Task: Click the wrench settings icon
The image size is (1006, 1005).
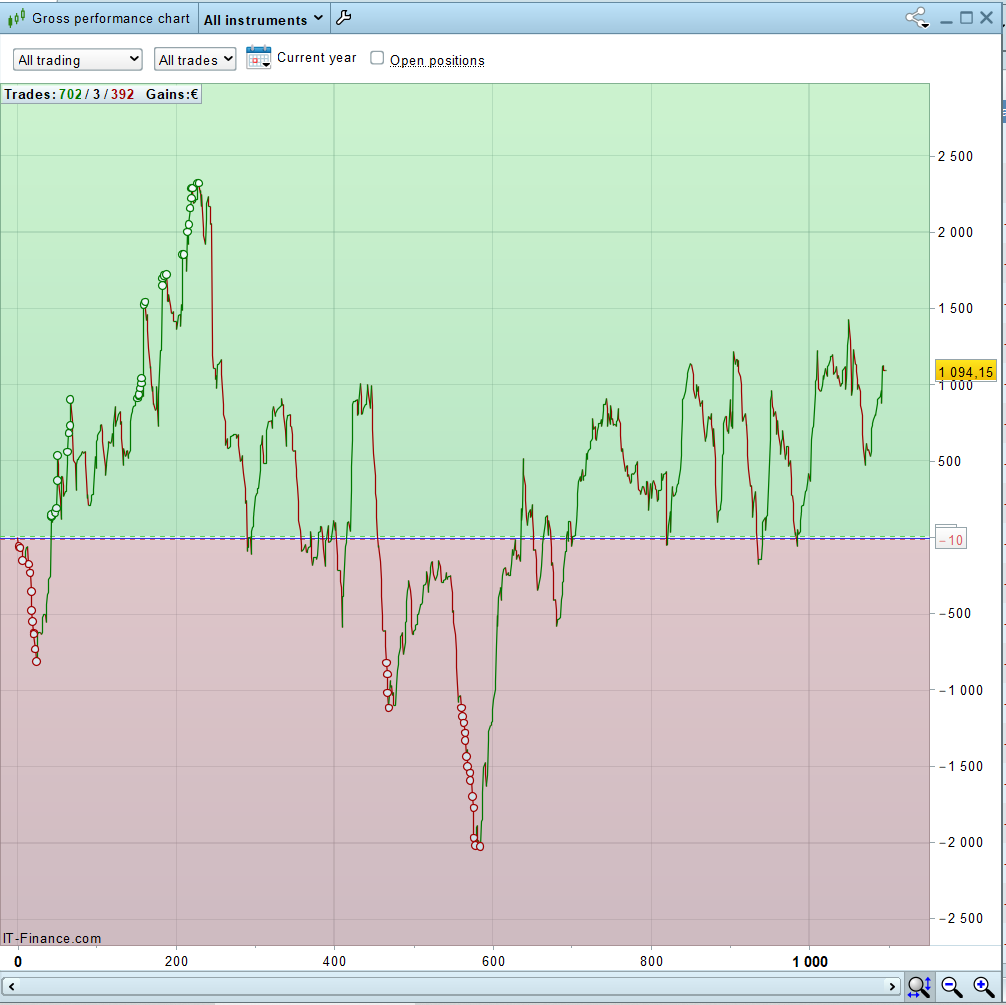Action: pyautogui.click(x=344, y=17)
